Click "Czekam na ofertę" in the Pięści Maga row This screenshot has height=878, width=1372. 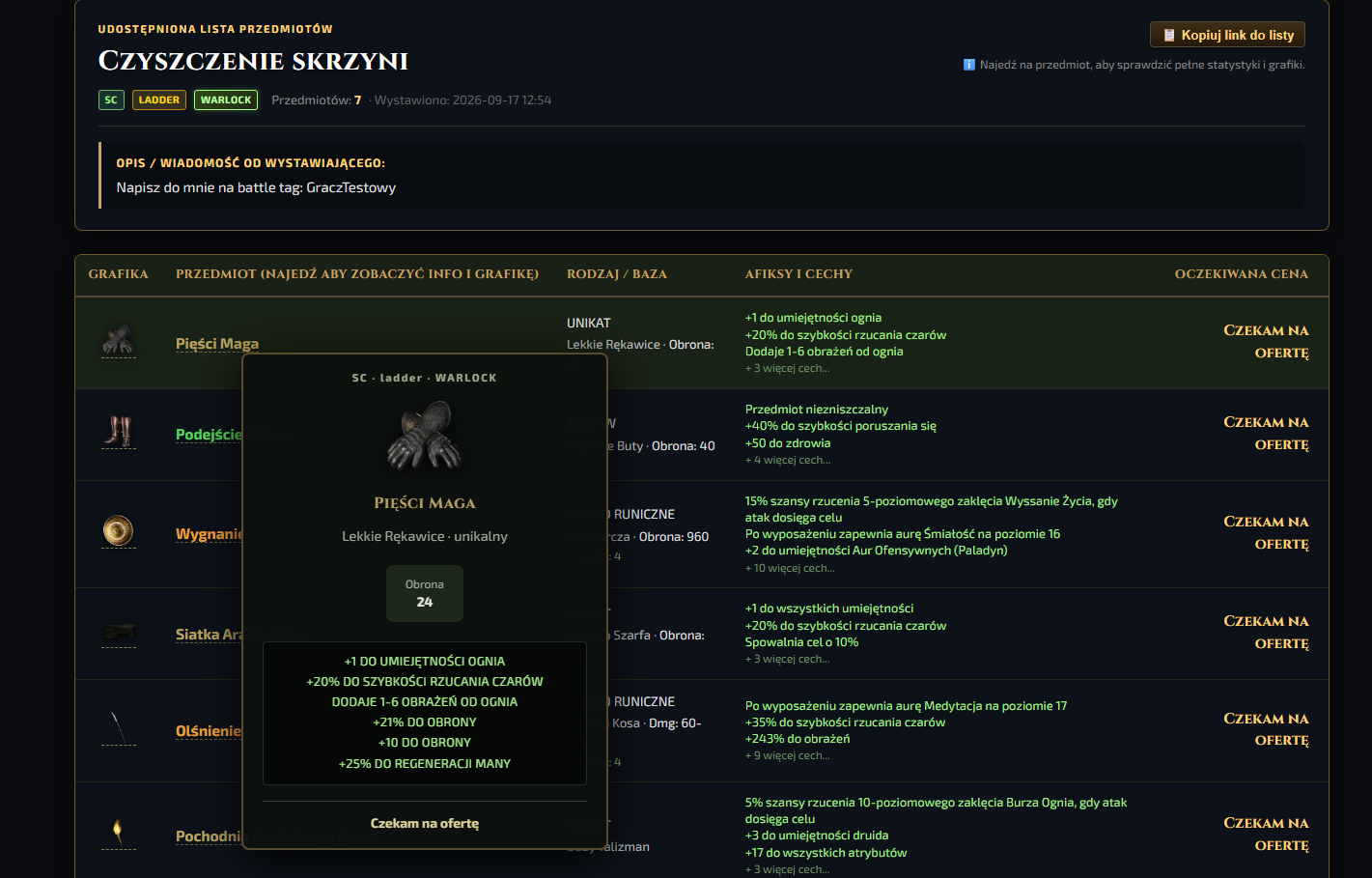point(1266,342)
